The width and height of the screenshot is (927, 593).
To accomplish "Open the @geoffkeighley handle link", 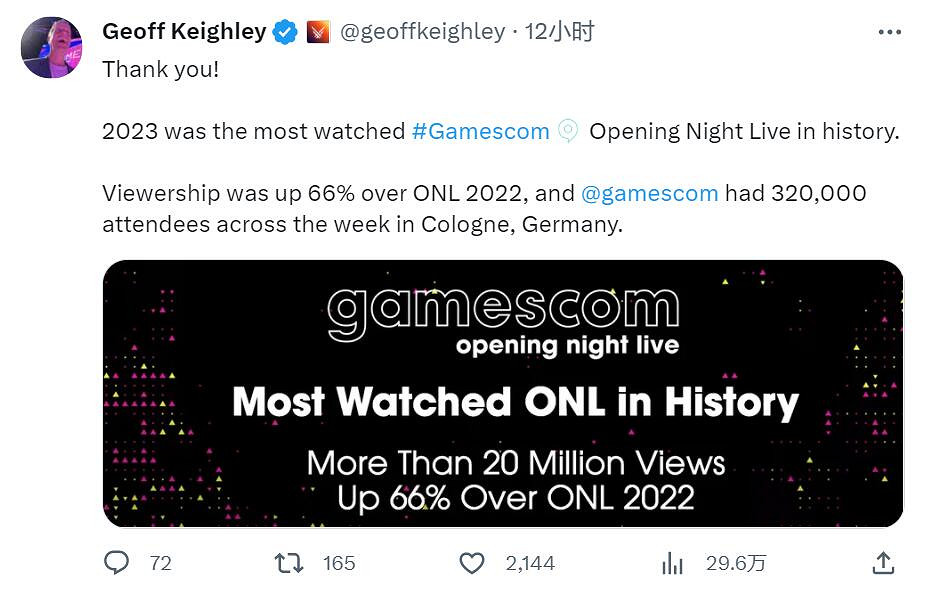I will 422,32.
